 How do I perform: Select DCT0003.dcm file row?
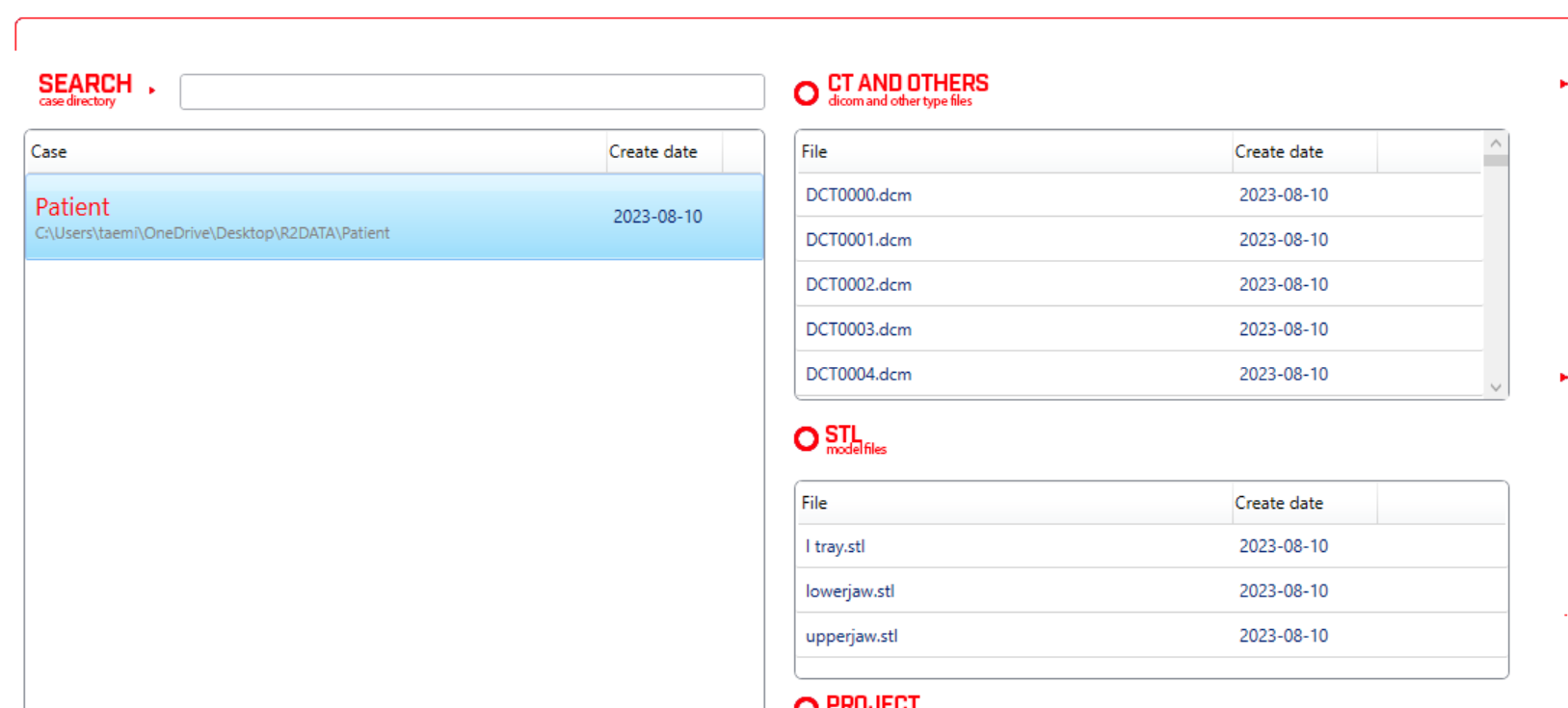[x=1140, y=329]
